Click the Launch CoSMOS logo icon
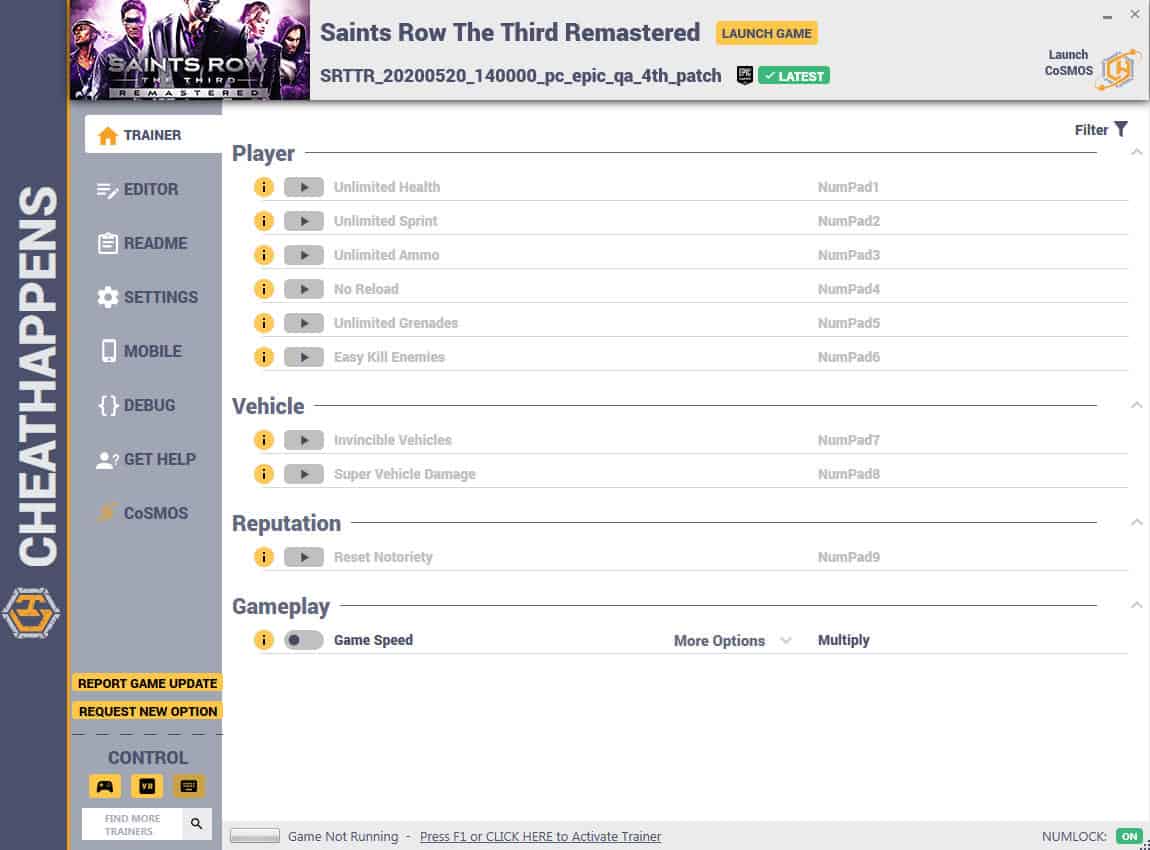The height and width of the screenshot is (850, 1150). click(x=1119, y=70)
